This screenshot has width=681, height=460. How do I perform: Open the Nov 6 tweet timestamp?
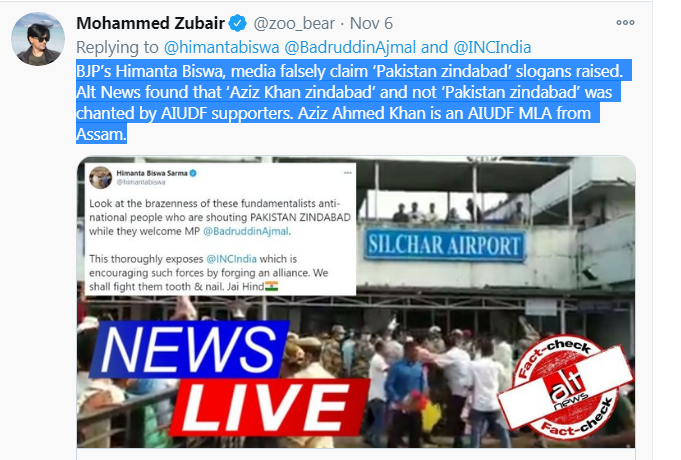point(371,23)
